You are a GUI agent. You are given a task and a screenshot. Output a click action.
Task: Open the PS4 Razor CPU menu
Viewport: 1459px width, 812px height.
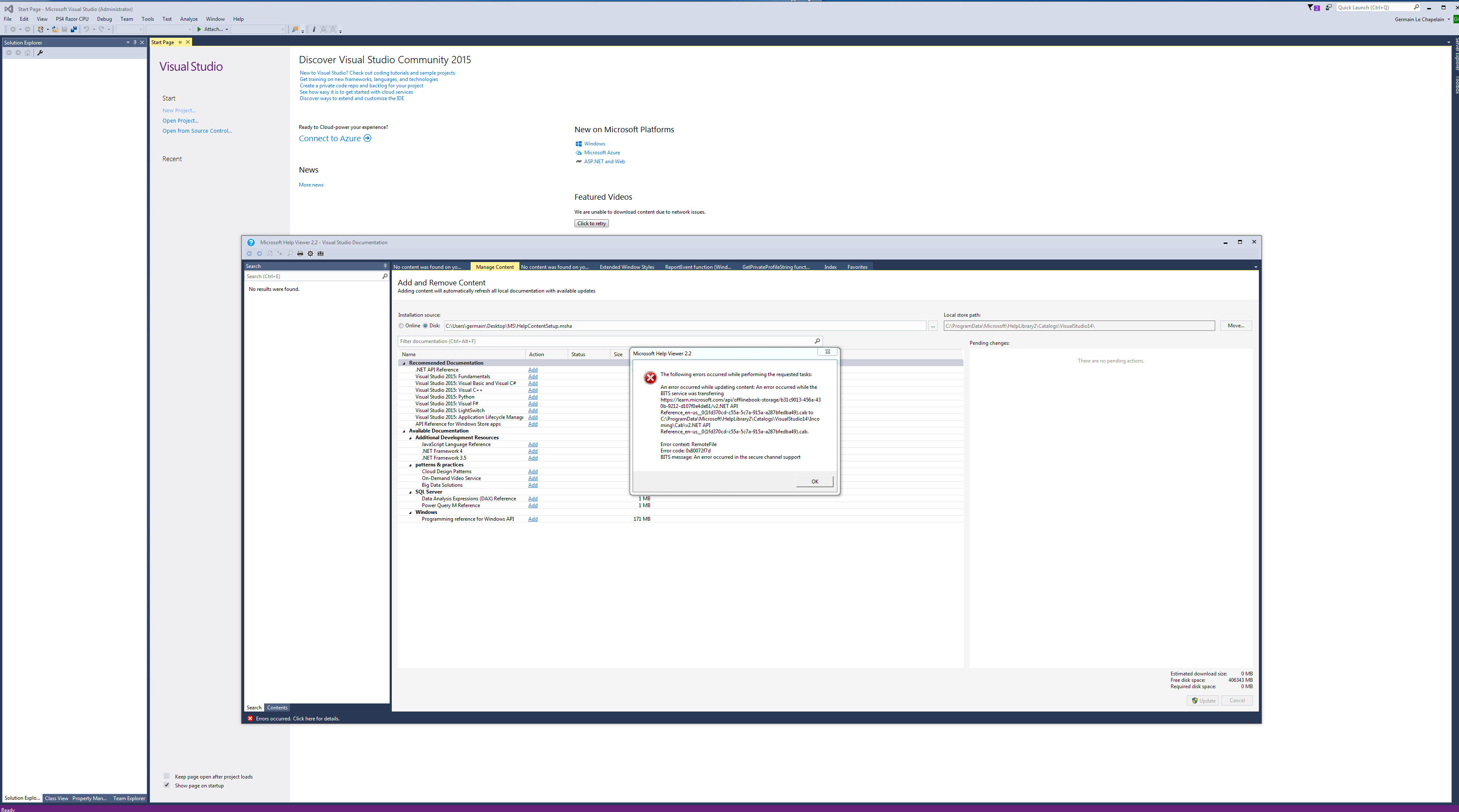[x=72, y=19]
